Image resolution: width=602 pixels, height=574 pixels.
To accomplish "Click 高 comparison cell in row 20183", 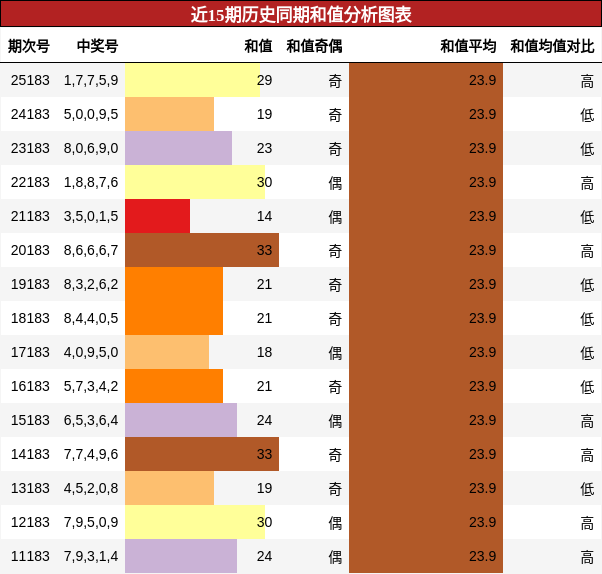I will point(587,251).
